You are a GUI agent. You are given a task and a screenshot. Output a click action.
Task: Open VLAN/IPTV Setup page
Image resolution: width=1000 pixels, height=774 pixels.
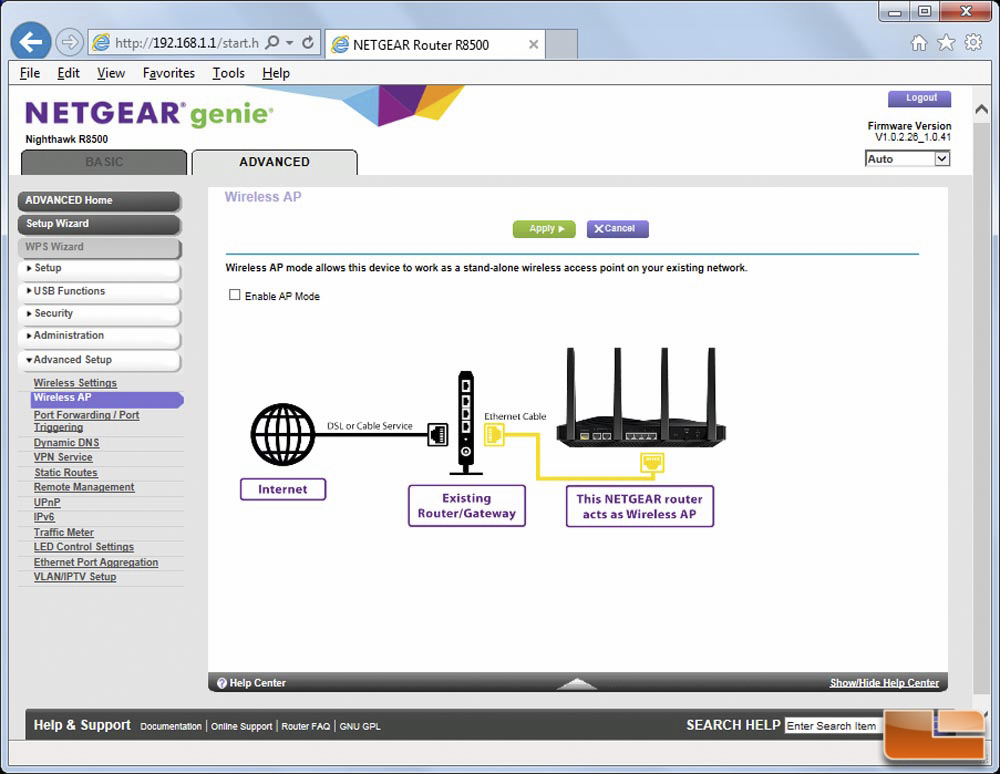click(75, 577)
